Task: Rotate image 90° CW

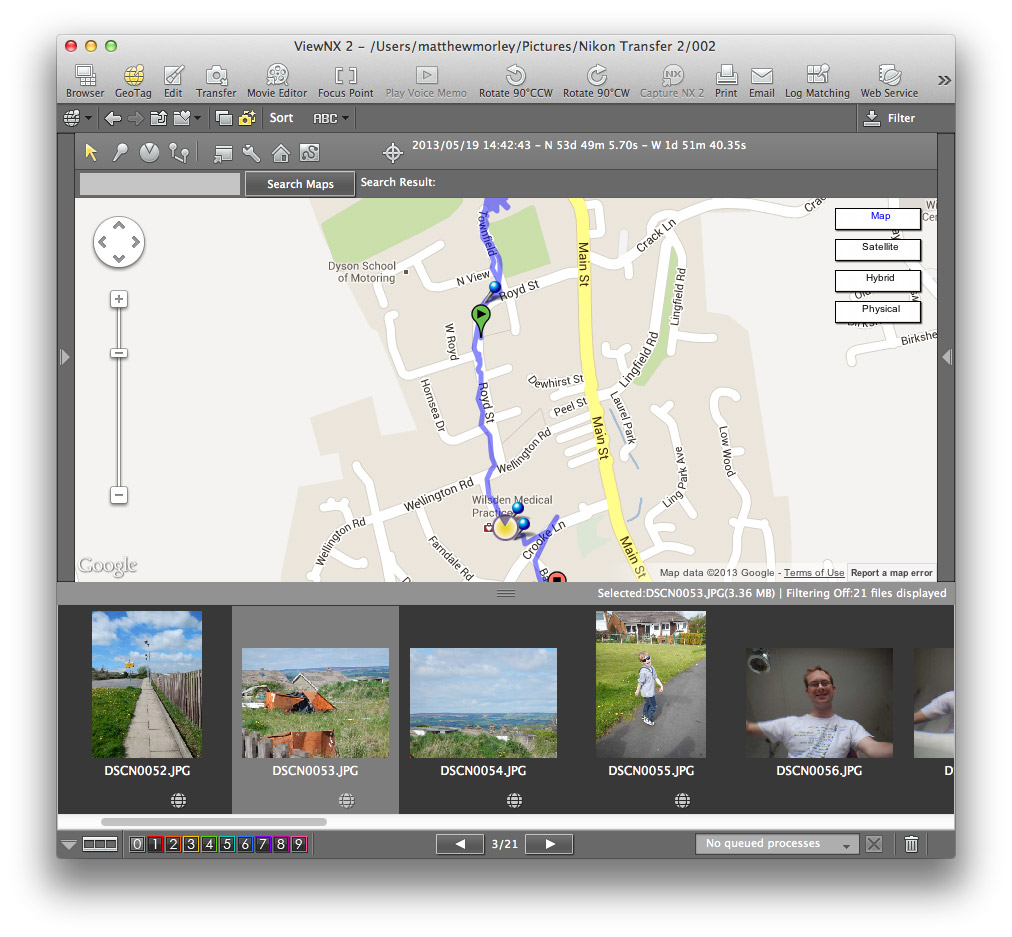Action: click(596, 81)
